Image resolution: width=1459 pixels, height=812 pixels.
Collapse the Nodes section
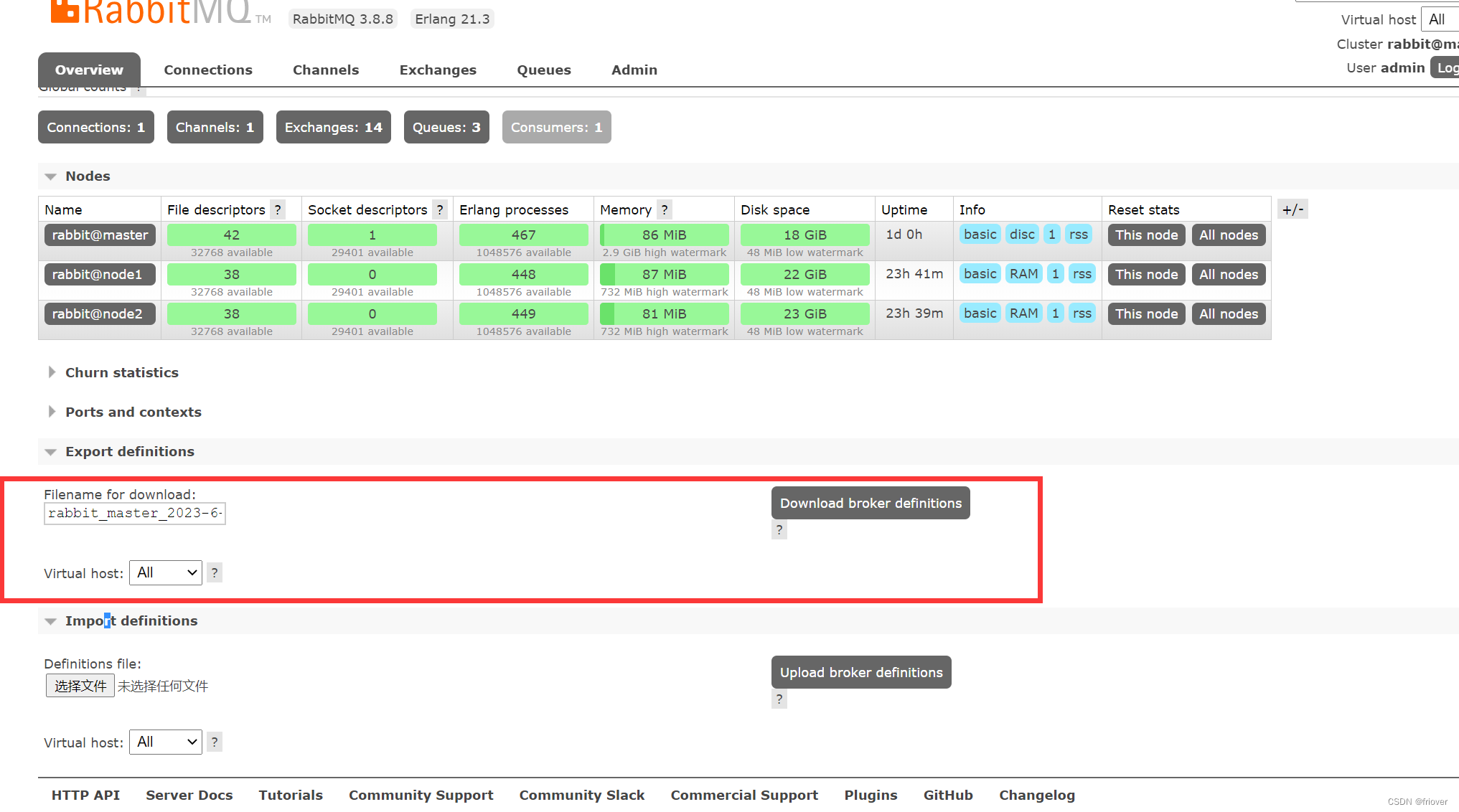[x=88, y=176]
